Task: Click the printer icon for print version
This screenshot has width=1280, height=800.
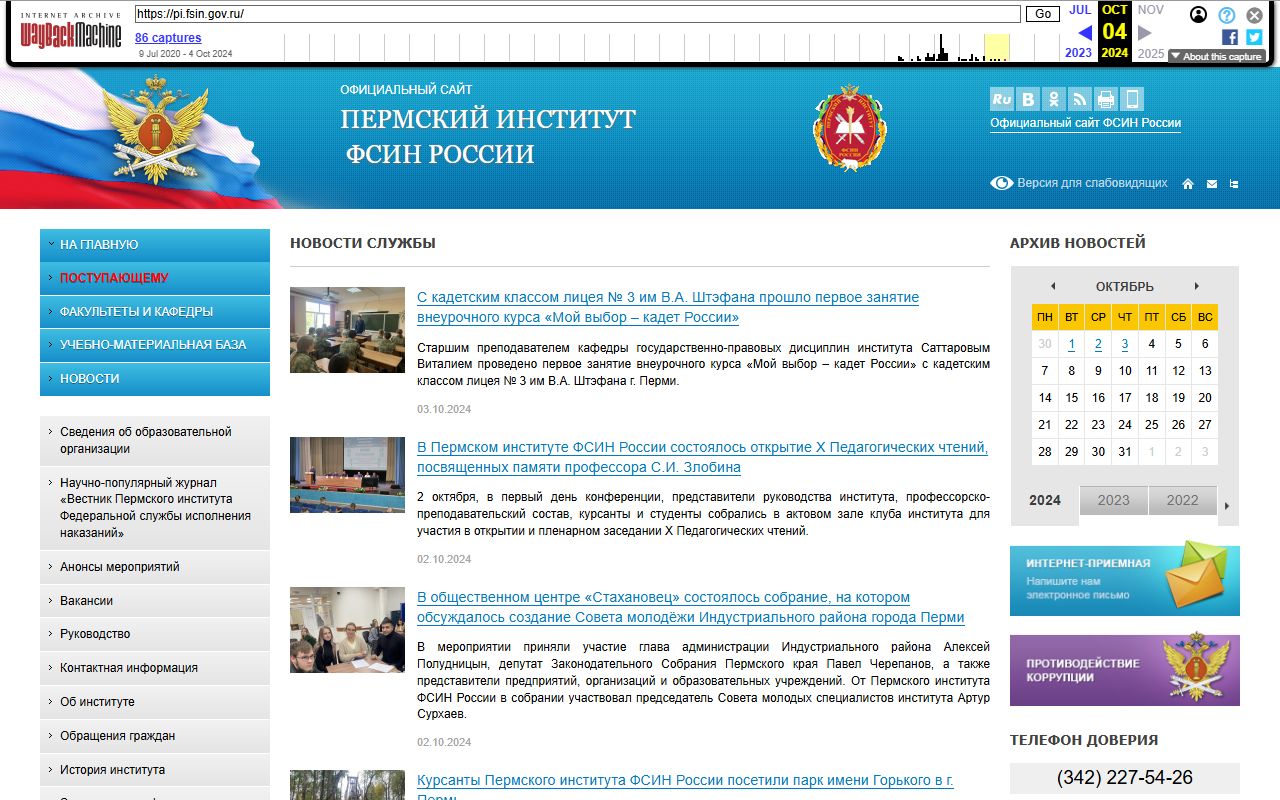Action: (1106, 99)
